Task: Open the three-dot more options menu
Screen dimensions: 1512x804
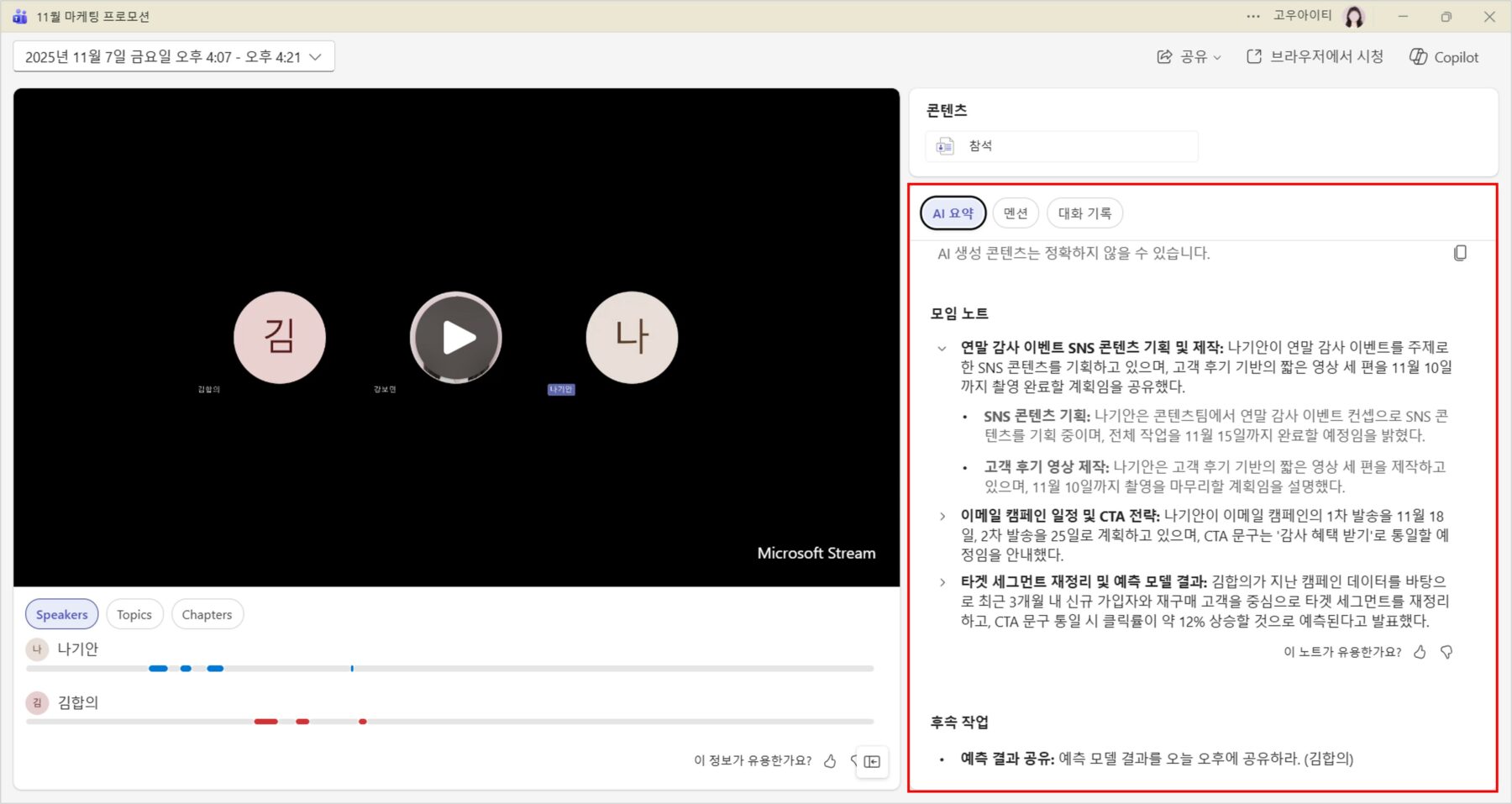Action: tap(1253, 16)
